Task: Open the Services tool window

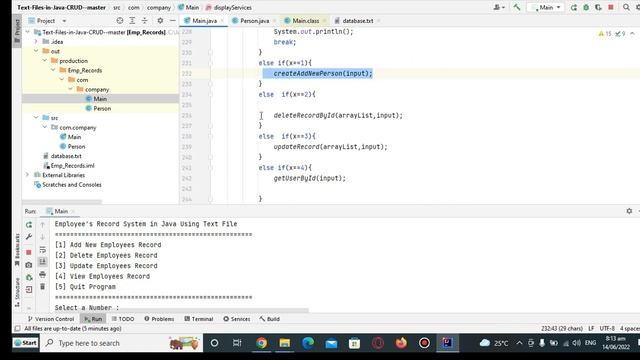Action: [x=237, y=319]
